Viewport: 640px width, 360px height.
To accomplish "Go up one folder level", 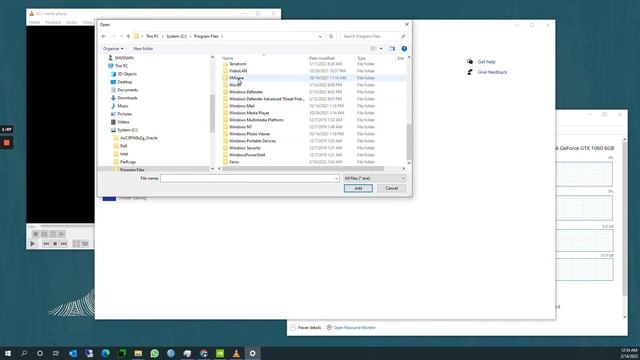I will pyautogui.click(x=128, y=36).
